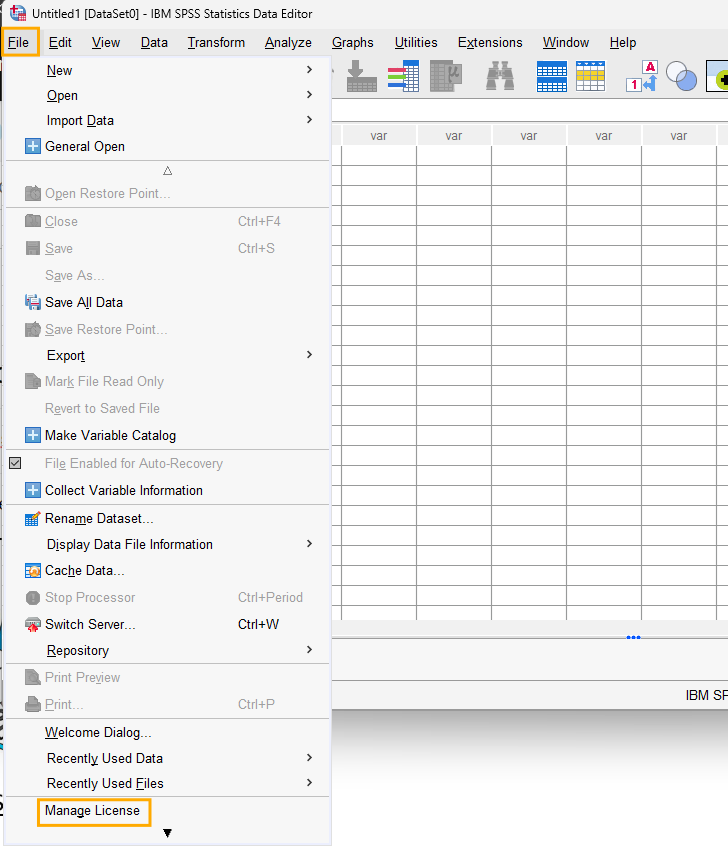Open the Variables icon with colored lines
Screen dimensions: 728x851
(x=403, y=76)
